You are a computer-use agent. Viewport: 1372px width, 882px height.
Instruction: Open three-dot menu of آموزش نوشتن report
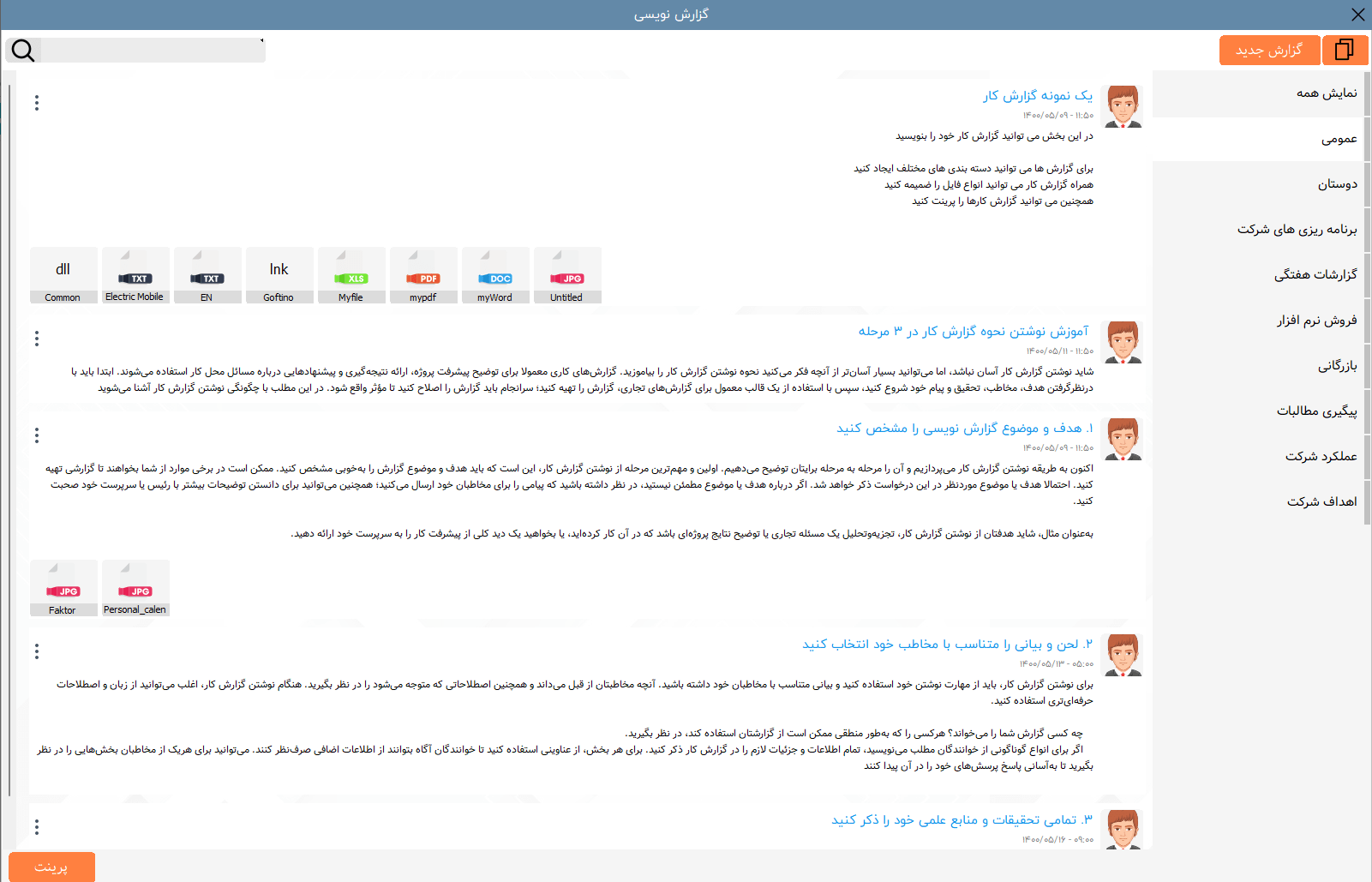(37, 339)
